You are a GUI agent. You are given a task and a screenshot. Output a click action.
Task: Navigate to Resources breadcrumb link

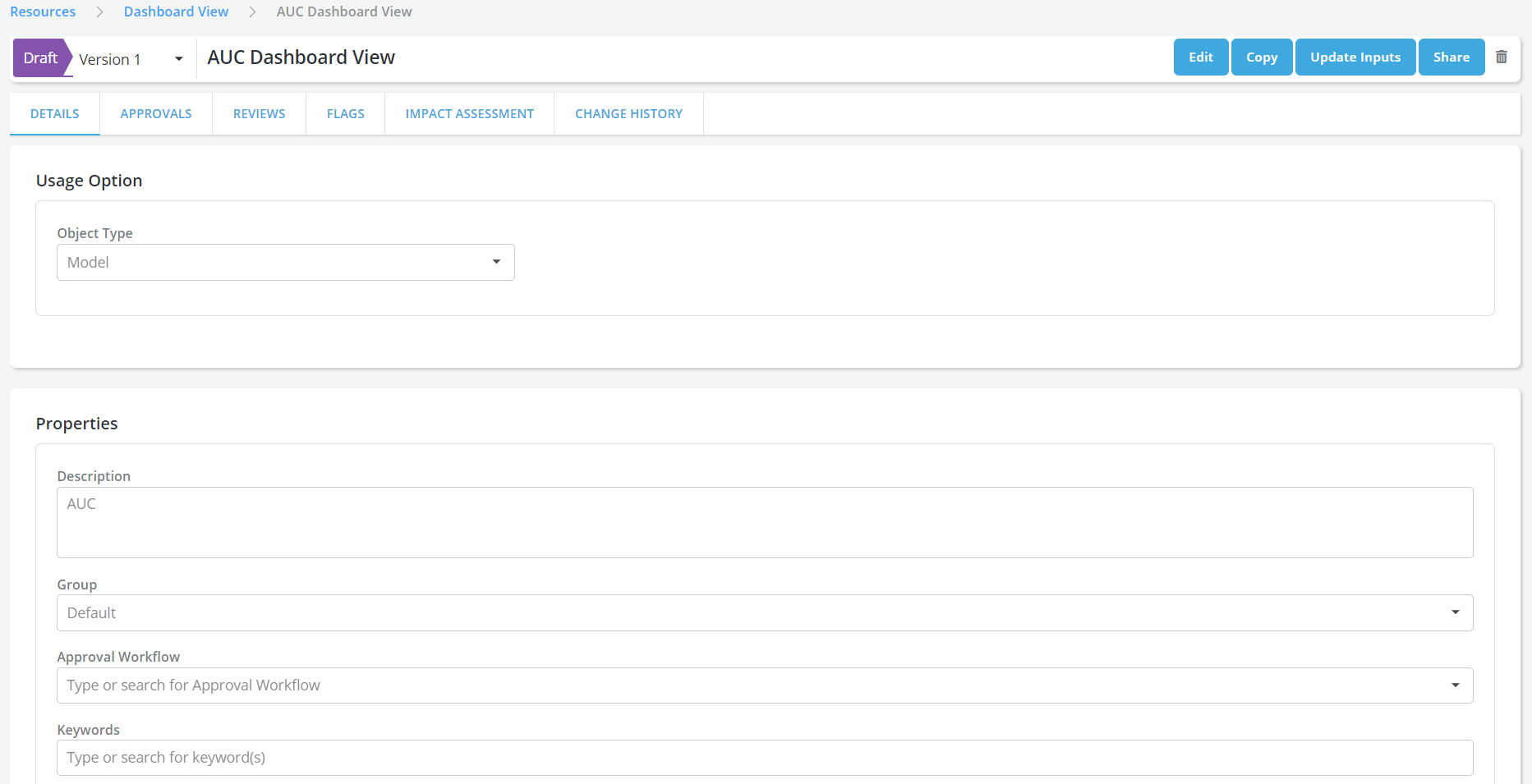coord(43,11)
